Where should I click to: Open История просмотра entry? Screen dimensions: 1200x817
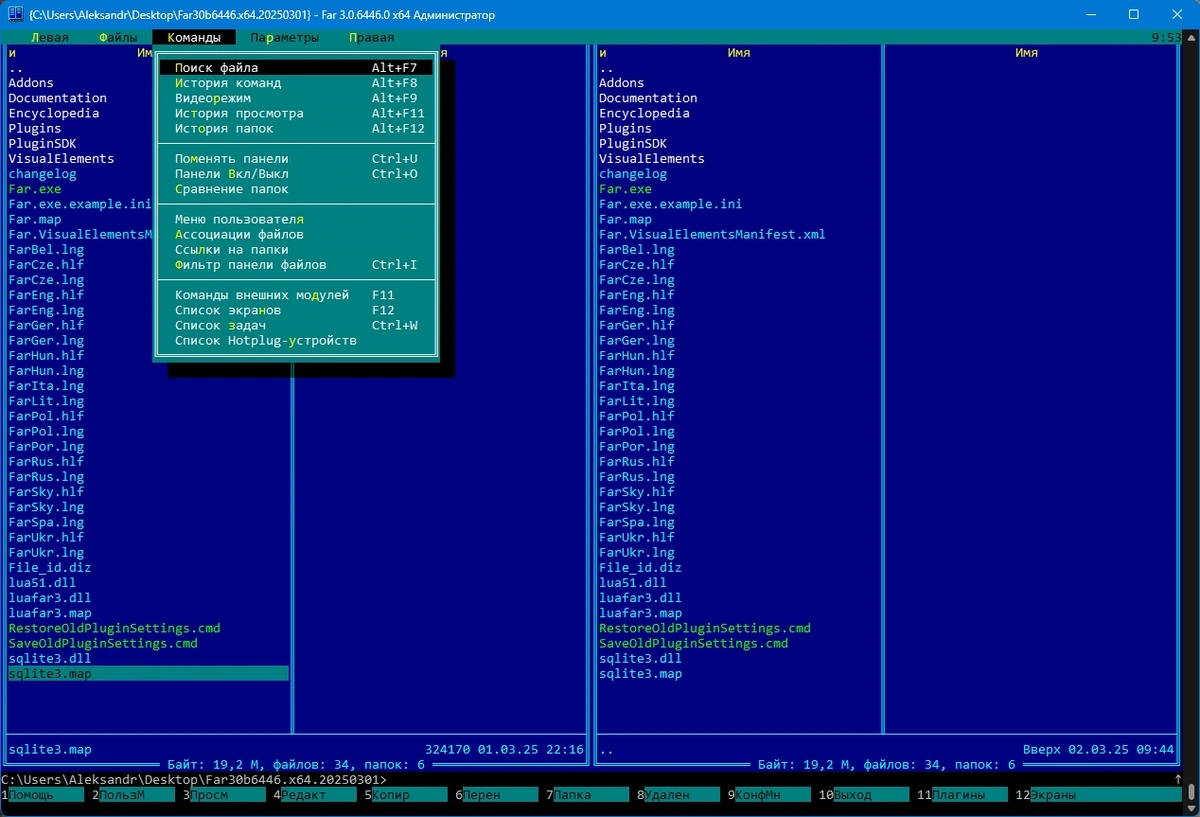tap(296, 113)
